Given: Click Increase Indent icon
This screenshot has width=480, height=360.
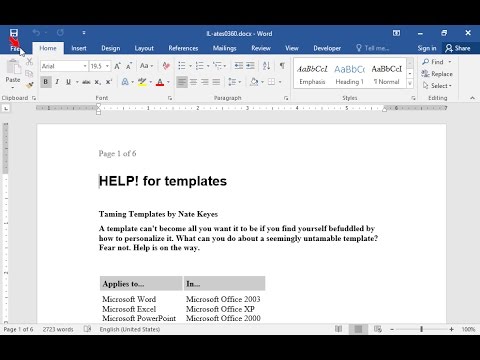Looking at the screenshot, I should (x=250, y=66).
